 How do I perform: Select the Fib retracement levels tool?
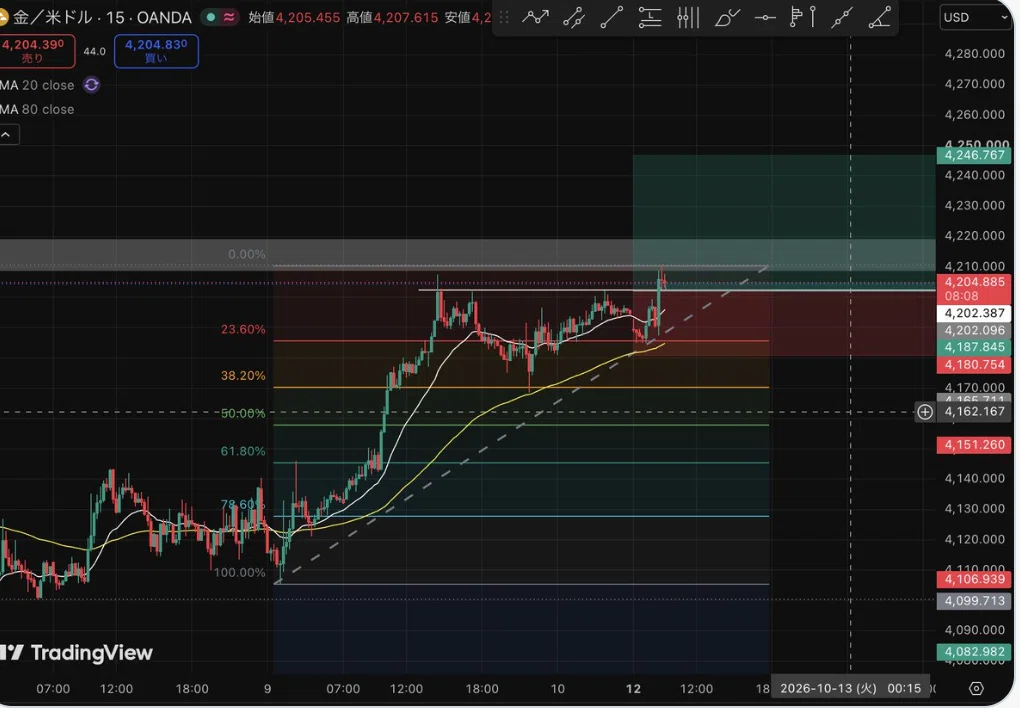pos(649,18)
